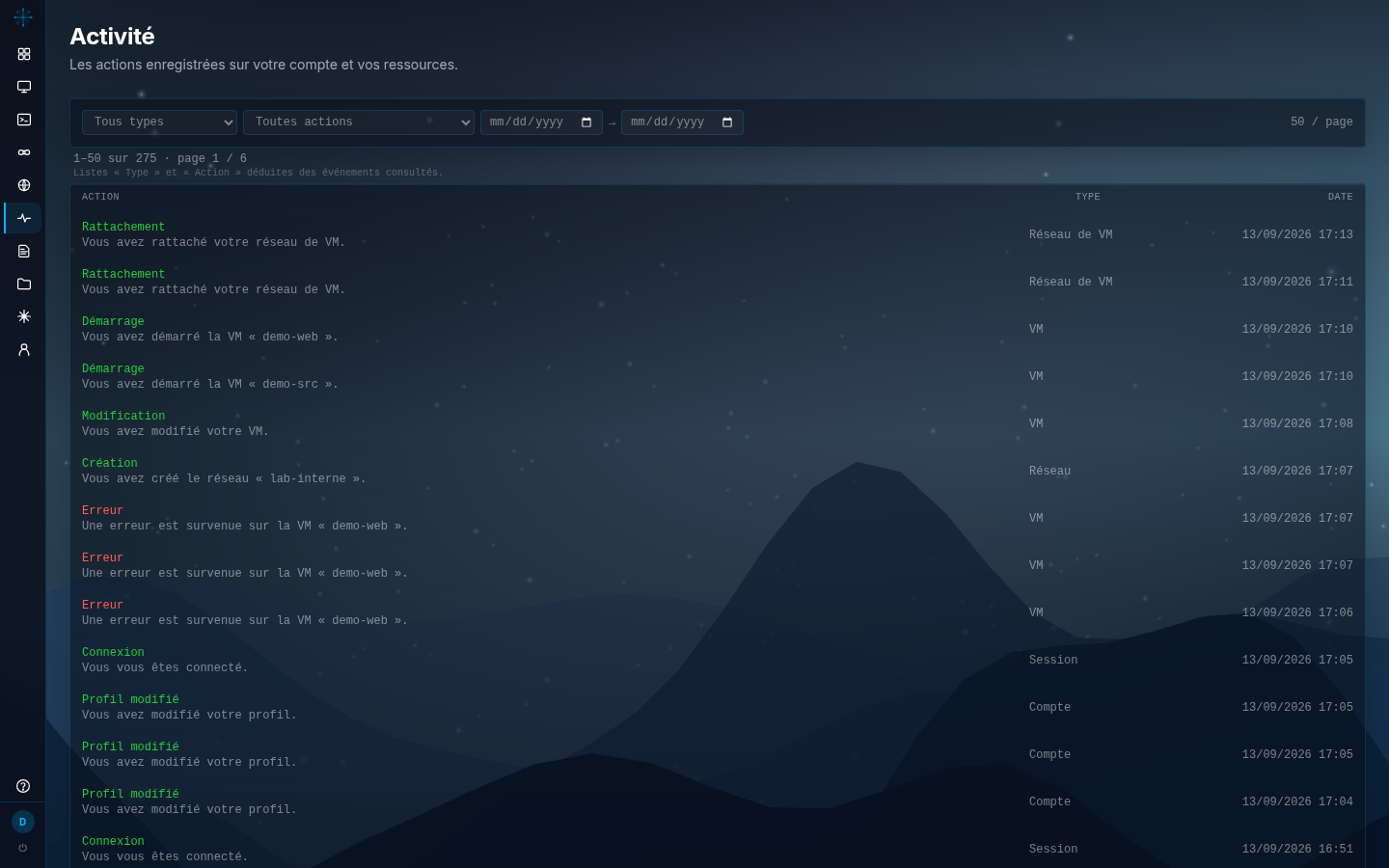The width and height of the screenshot is (1389, 868).
Task: Open the terminal console icon in sidebar
Action: tap(24, 120)
